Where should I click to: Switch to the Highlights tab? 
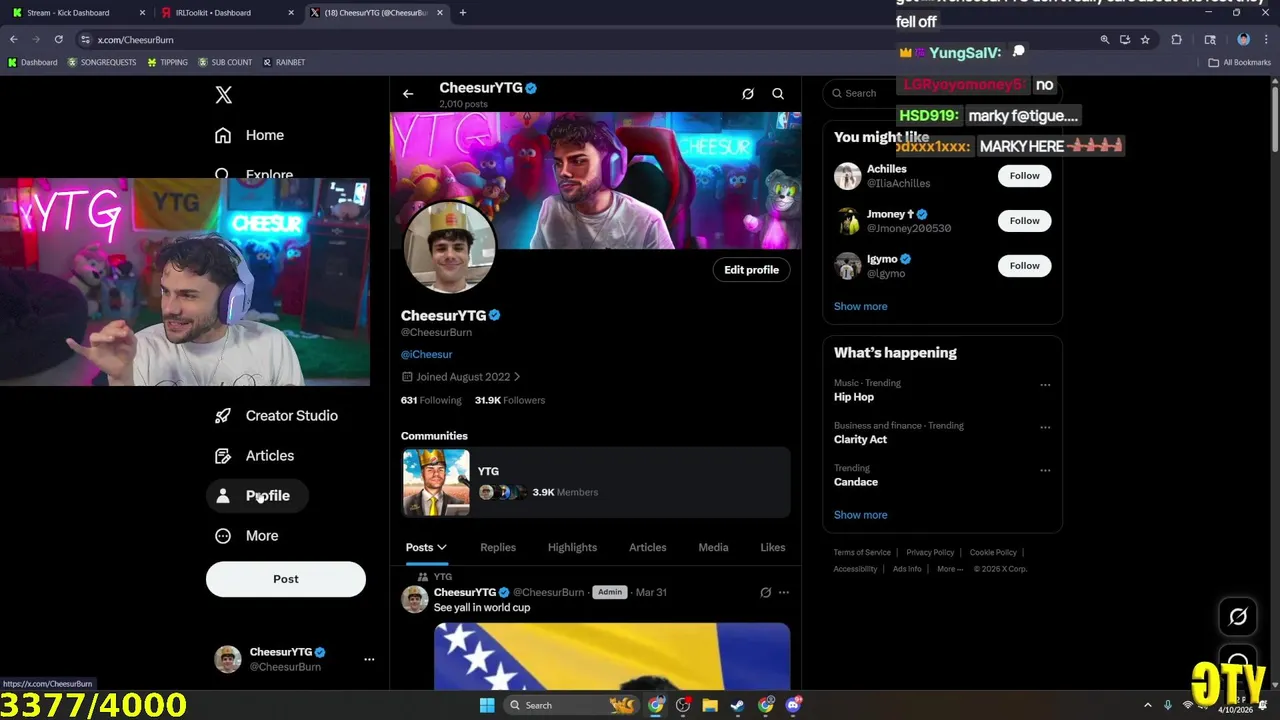pos(572,547)
